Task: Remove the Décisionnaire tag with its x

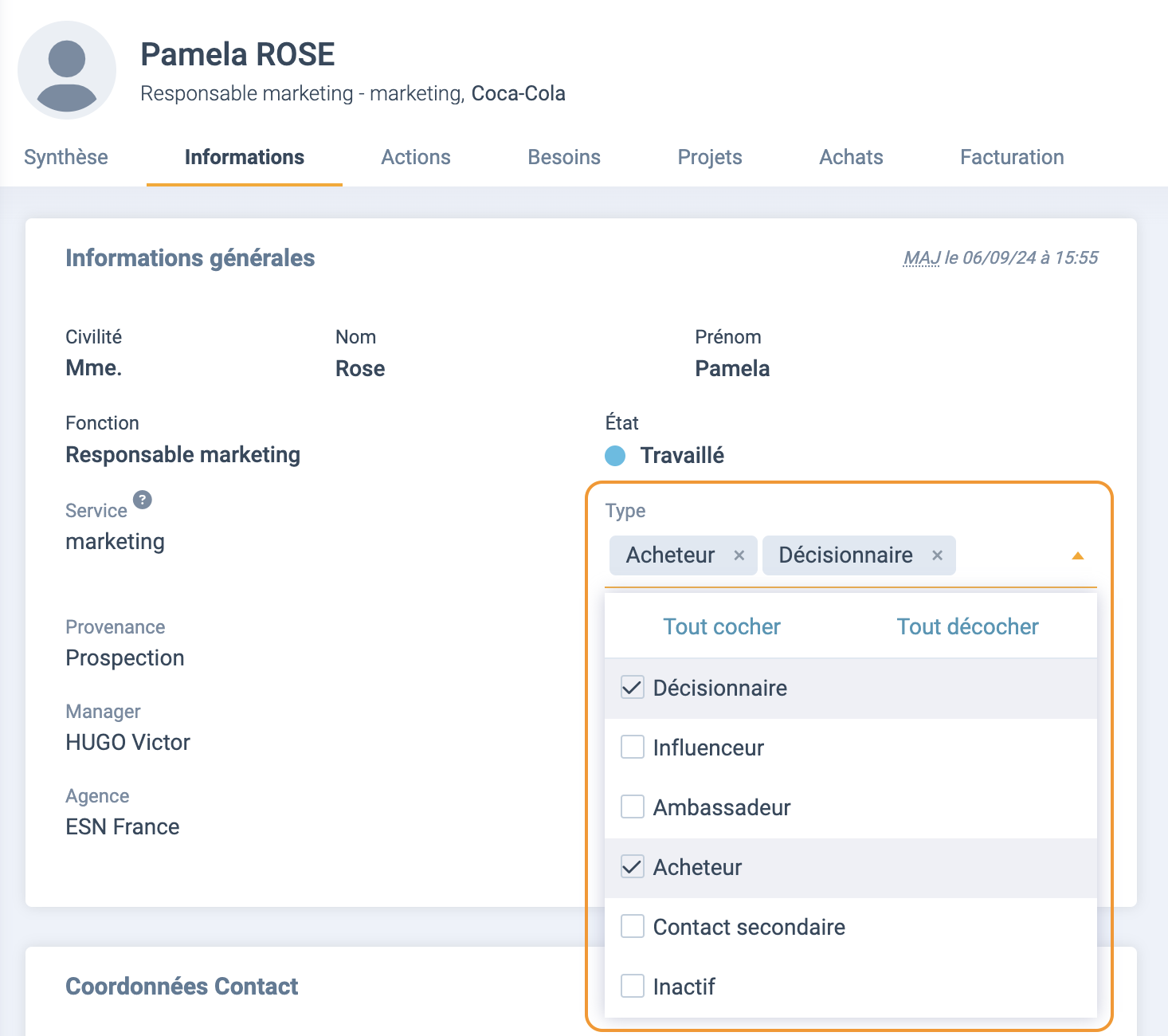Action: click(938, 555)
